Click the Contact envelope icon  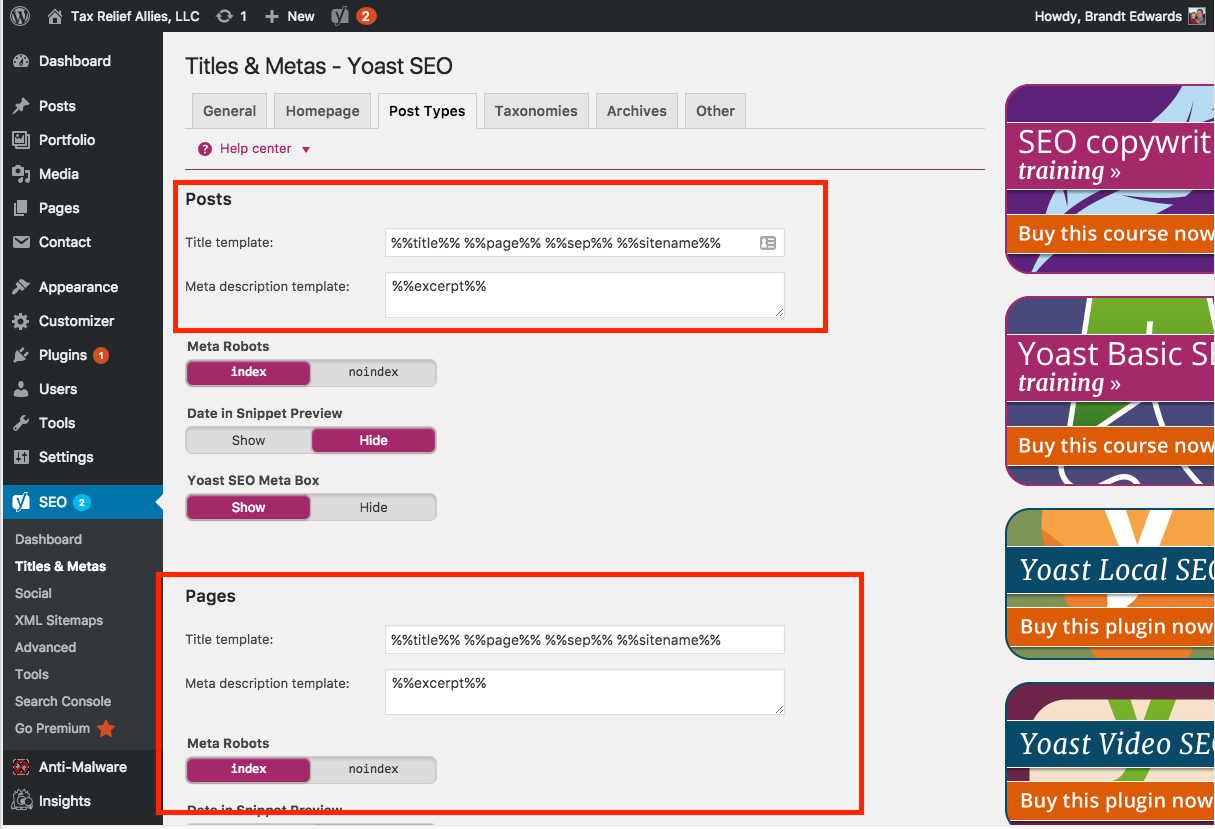click(21, 242)
